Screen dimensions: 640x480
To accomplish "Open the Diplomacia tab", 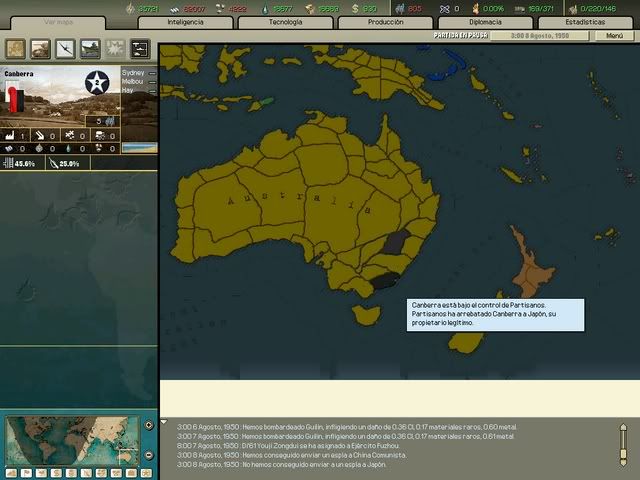I will (x=485, y=21).
